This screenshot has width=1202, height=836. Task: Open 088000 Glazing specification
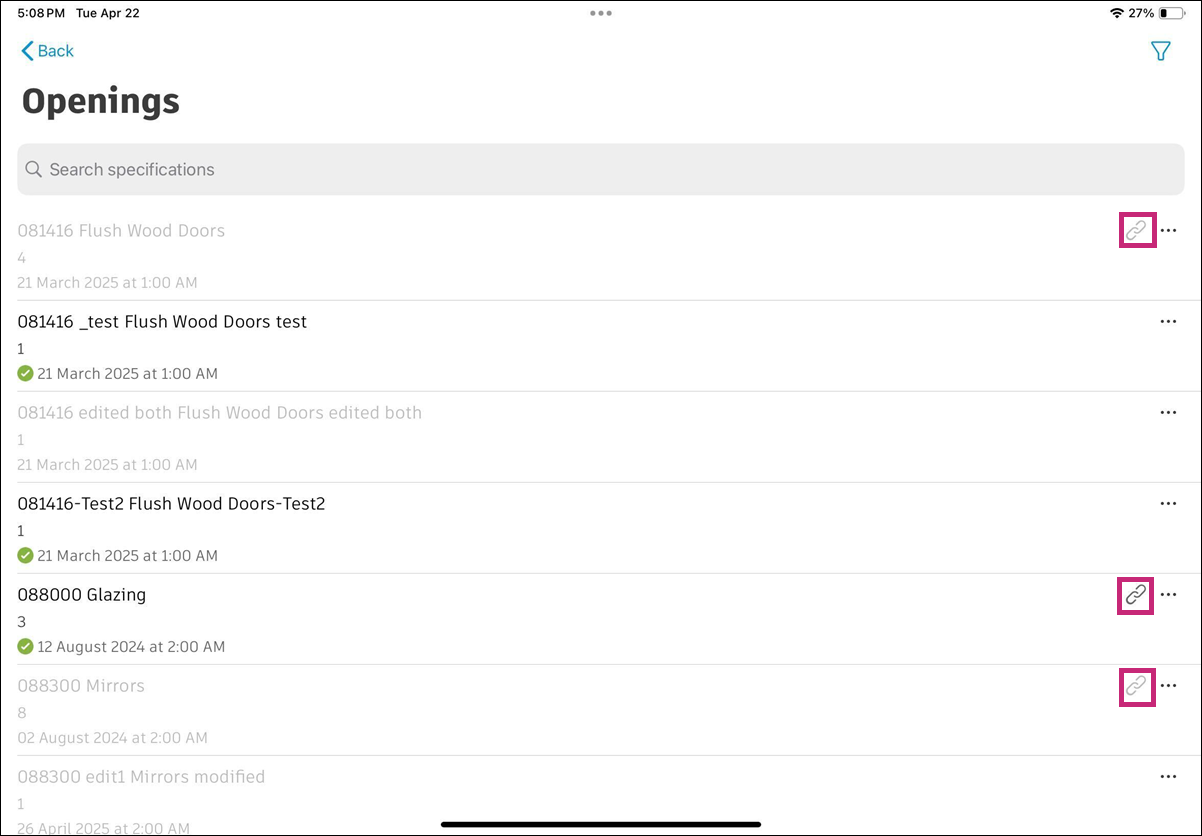click(82, 595)
